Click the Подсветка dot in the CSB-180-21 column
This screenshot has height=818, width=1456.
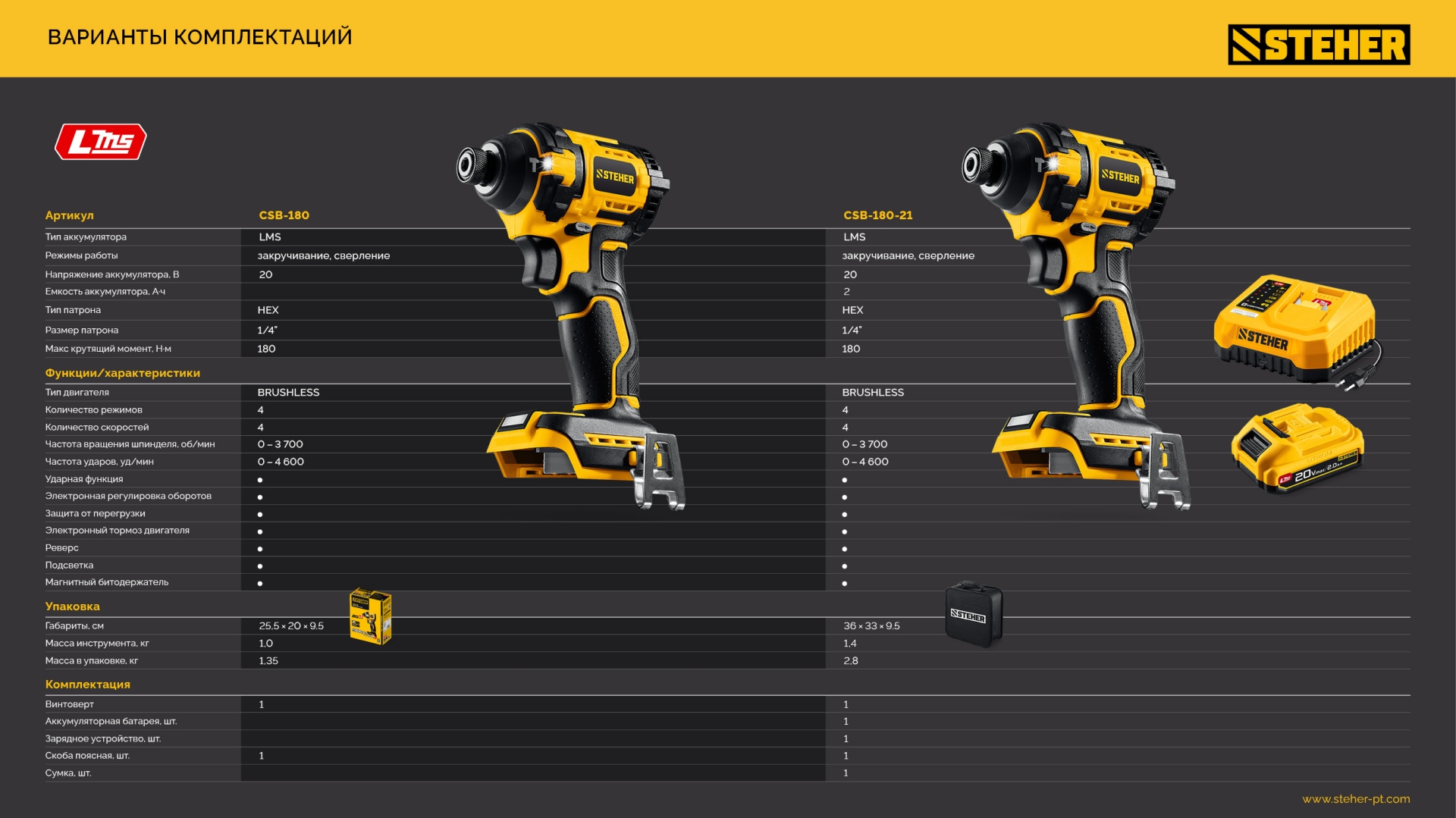[x=845, y=566]
